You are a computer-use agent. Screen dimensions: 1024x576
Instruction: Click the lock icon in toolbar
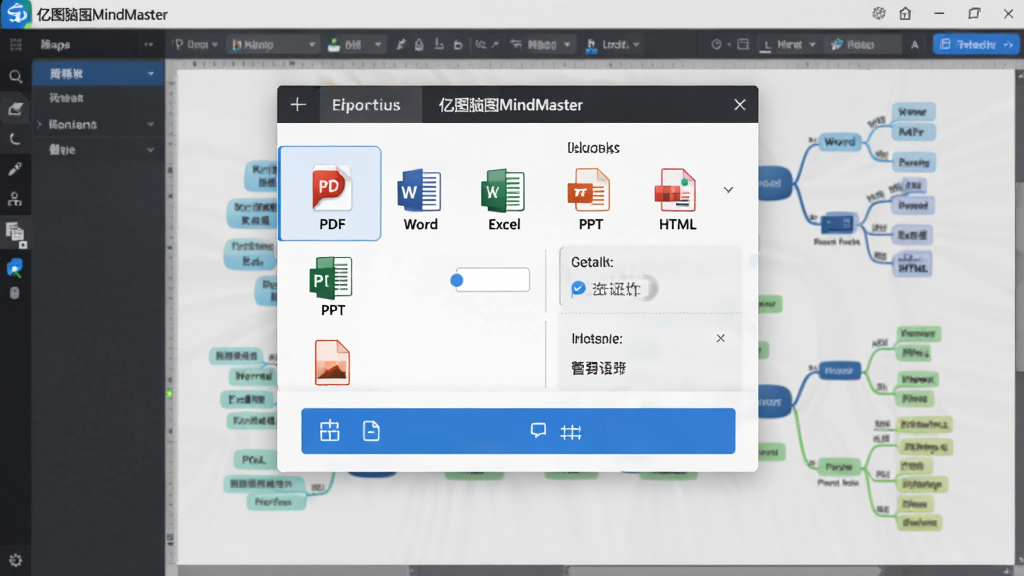[419, 44]
